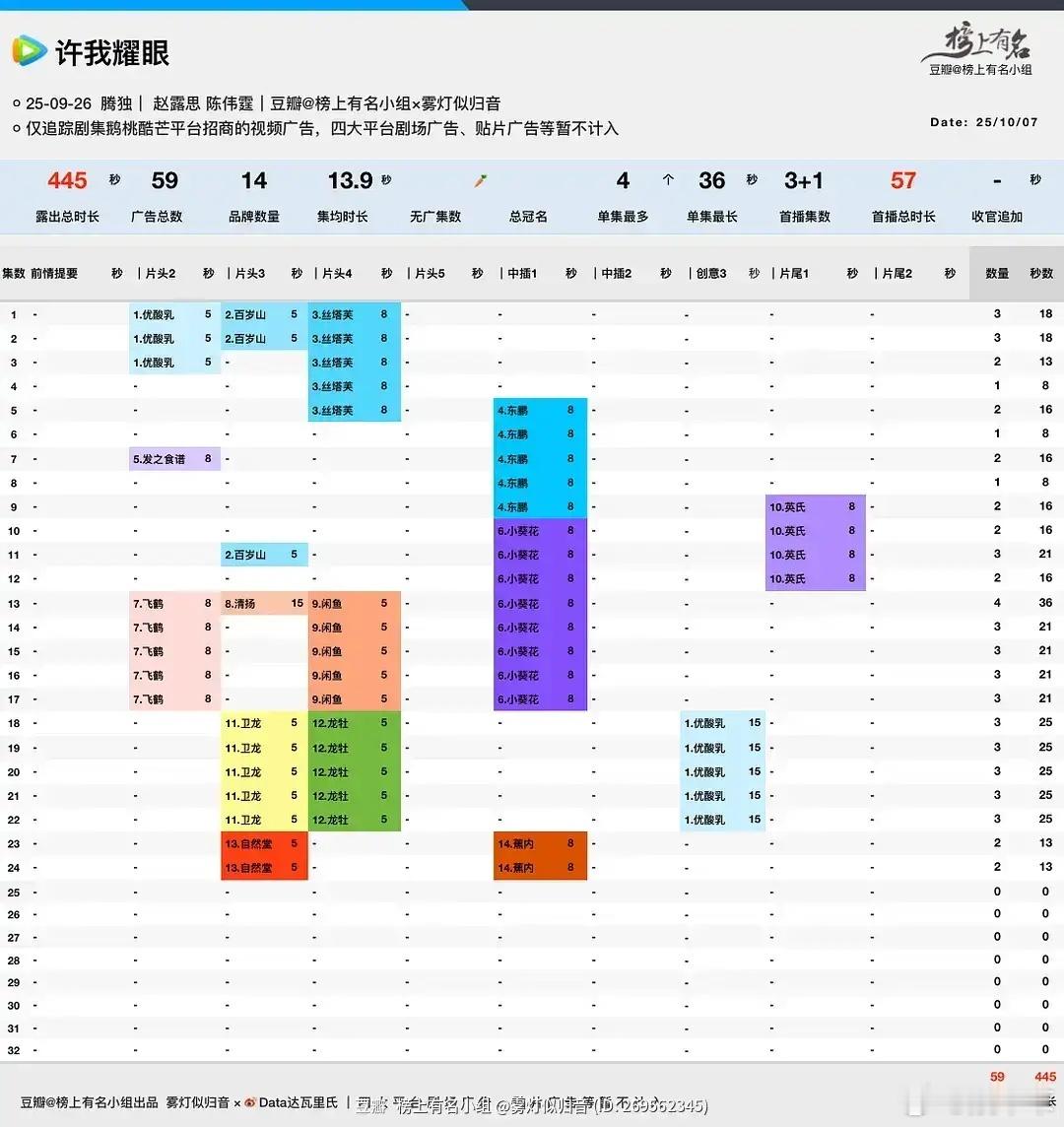Click the 4.东鹏 cell in episode 6
Image resolution: width=1064 pixels, height=1127 pixels.
click(540, 434)
